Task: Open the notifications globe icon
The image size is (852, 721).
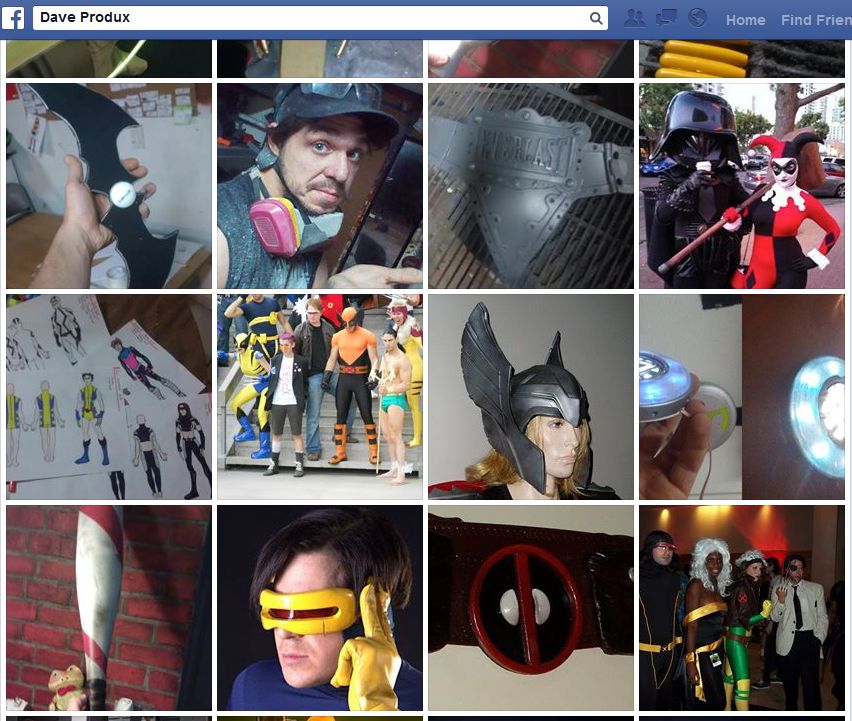Action: point(697,18)
